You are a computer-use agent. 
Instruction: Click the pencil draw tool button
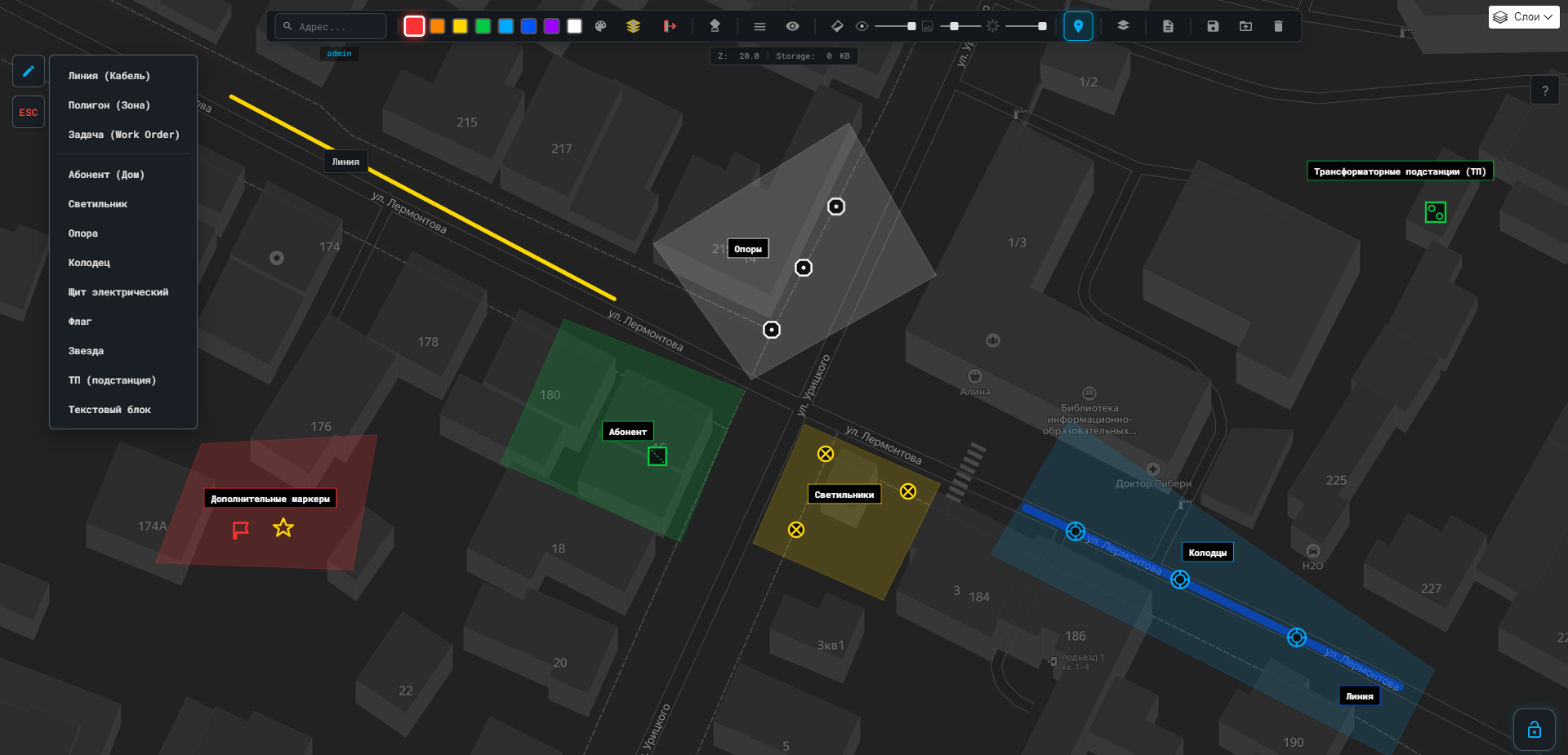(29, 71)
